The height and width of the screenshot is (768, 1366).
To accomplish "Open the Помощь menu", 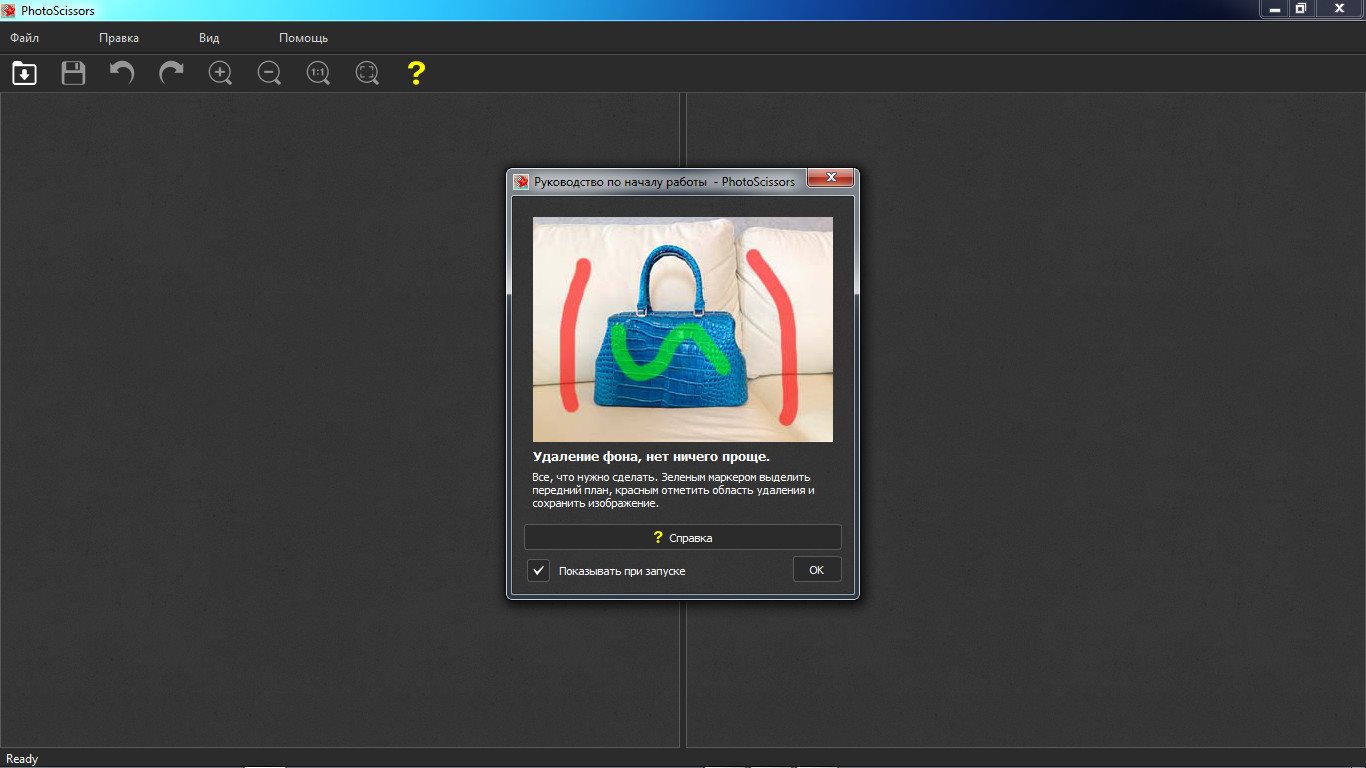I will [303, 38].
